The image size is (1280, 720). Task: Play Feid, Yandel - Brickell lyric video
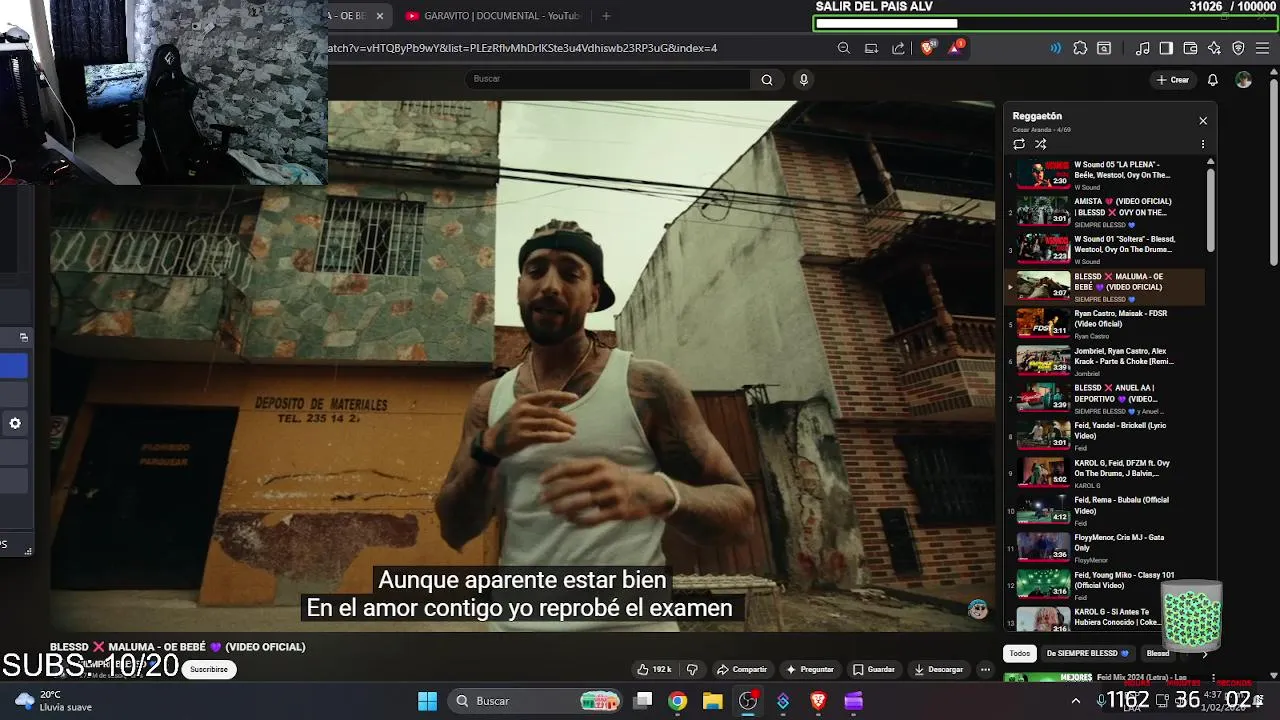1105,436
